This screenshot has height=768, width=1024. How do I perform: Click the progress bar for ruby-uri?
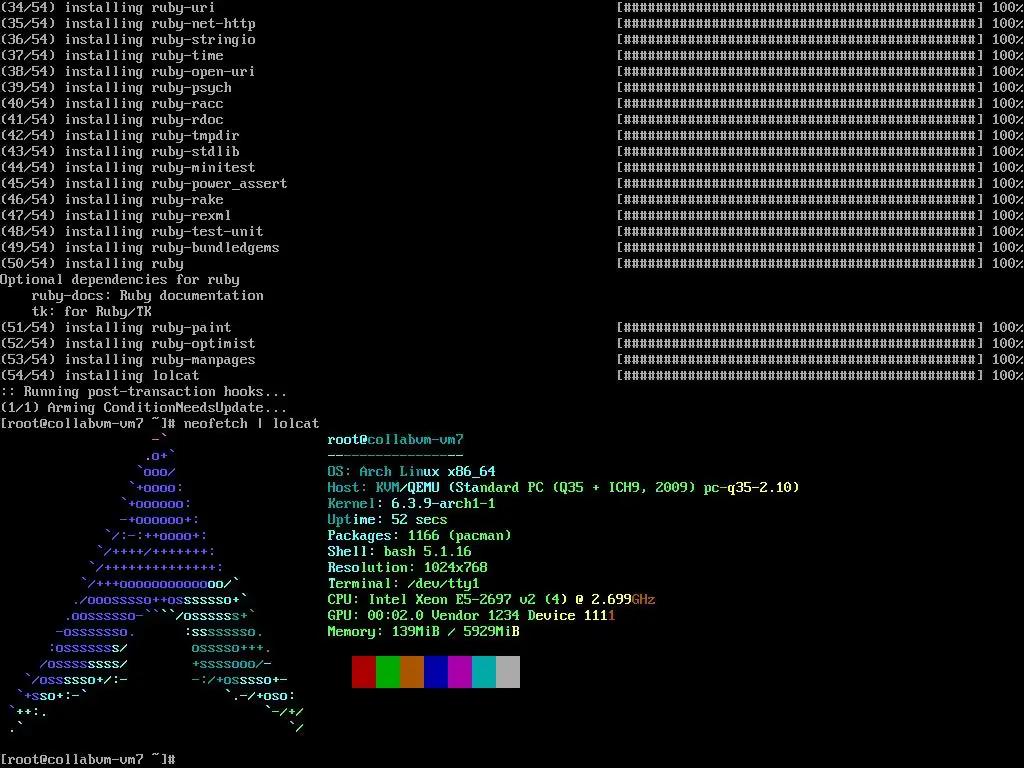tap(800, 8)
